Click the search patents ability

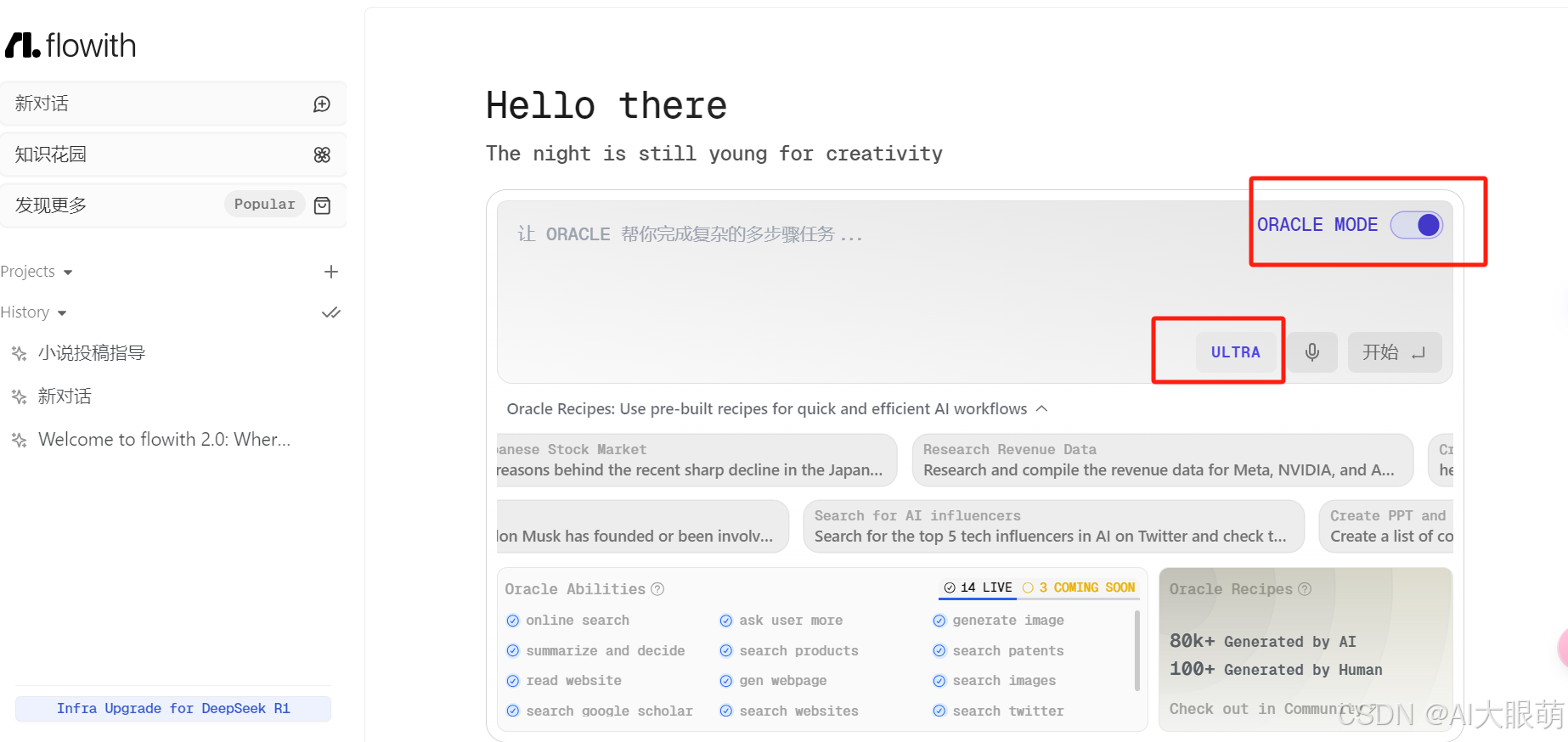coord(998,651)
